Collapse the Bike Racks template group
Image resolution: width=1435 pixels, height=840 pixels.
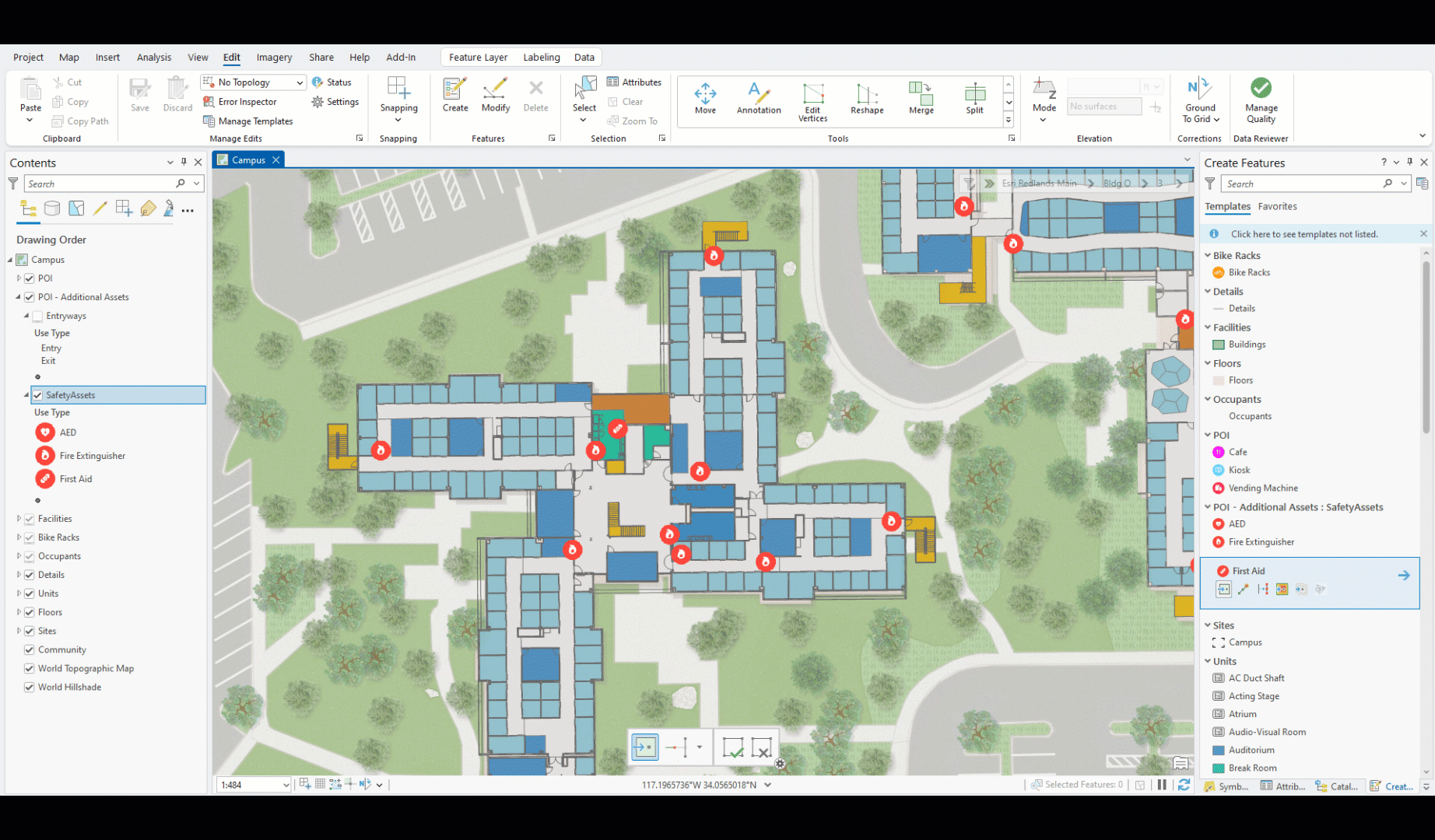[x=1207, y=254]
